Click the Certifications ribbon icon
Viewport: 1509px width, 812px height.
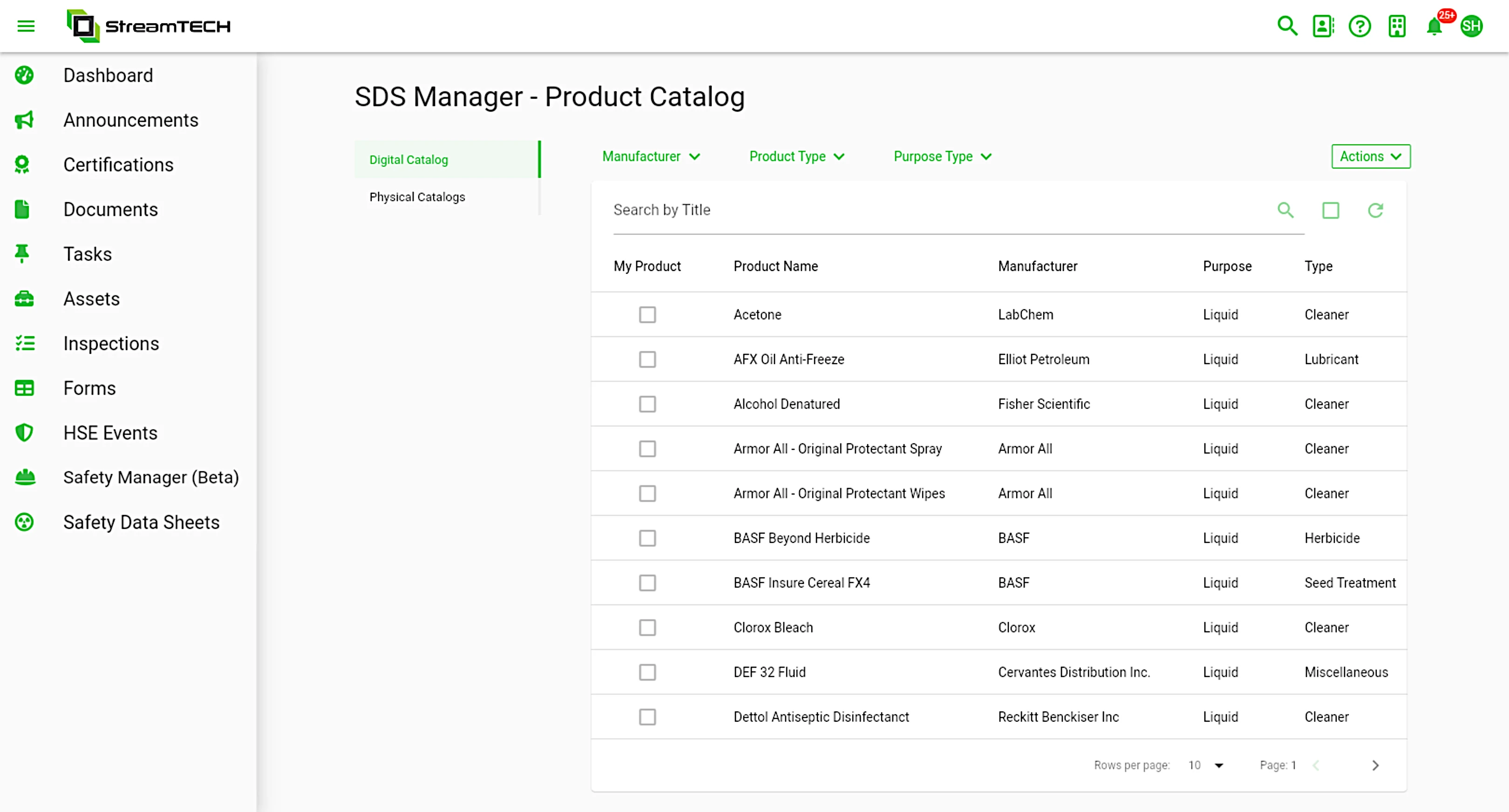click(22, 164)
